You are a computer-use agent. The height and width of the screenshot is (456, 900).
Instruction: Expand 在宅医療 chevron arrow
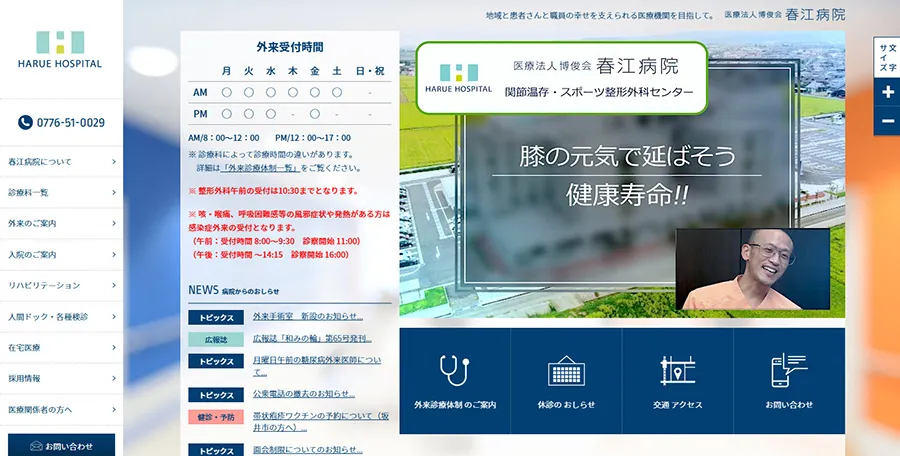tap(114, 347)
